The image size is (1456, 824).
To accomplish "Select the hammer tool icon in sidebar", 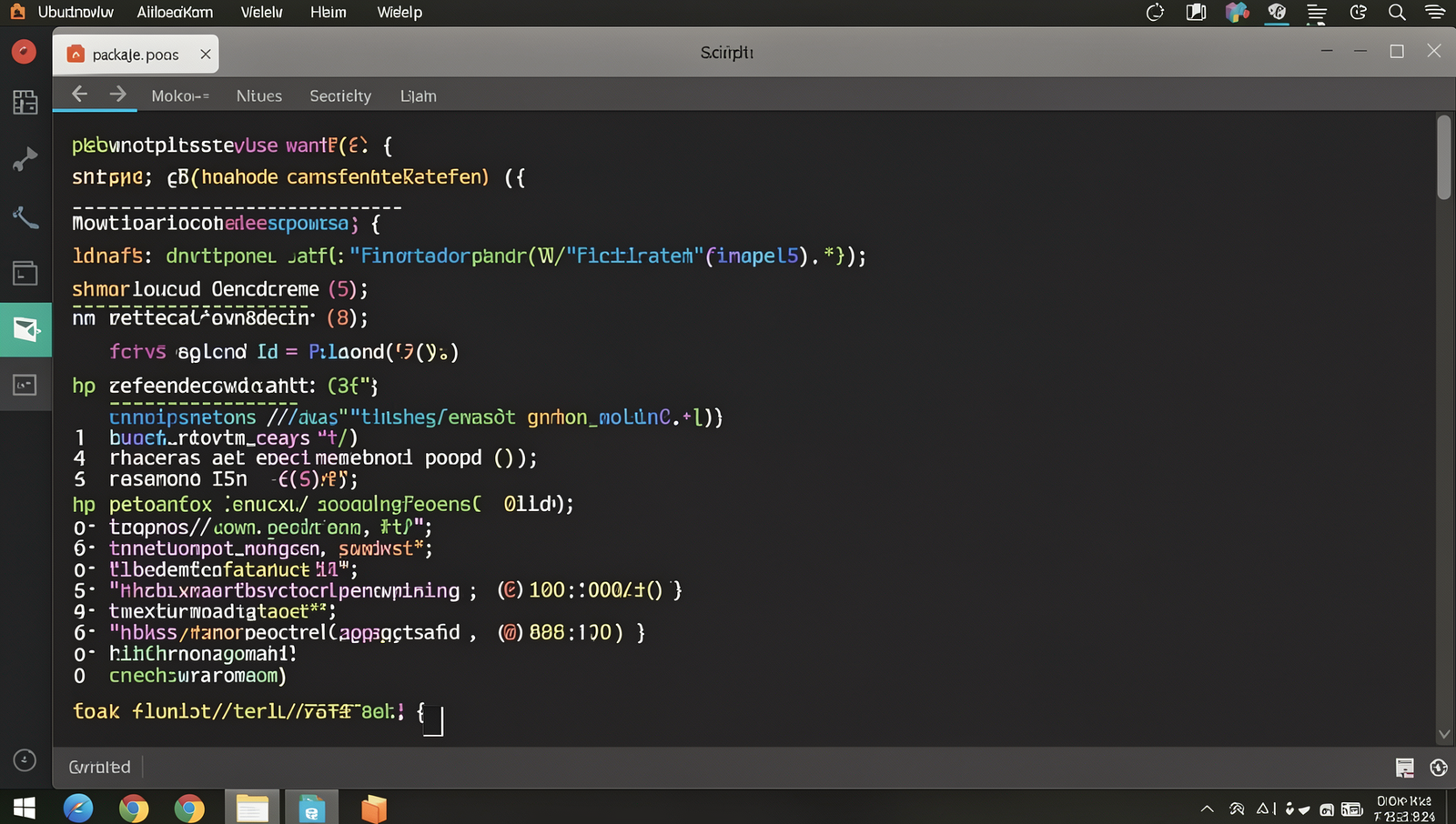I will coord(25,160).
